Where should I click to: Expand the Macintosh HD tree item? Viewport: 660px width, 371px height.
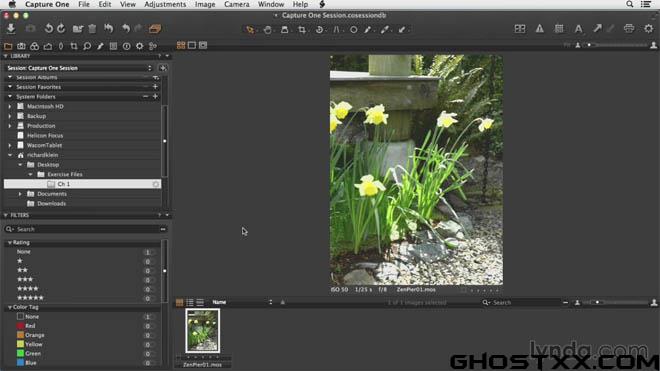point(10,107)
